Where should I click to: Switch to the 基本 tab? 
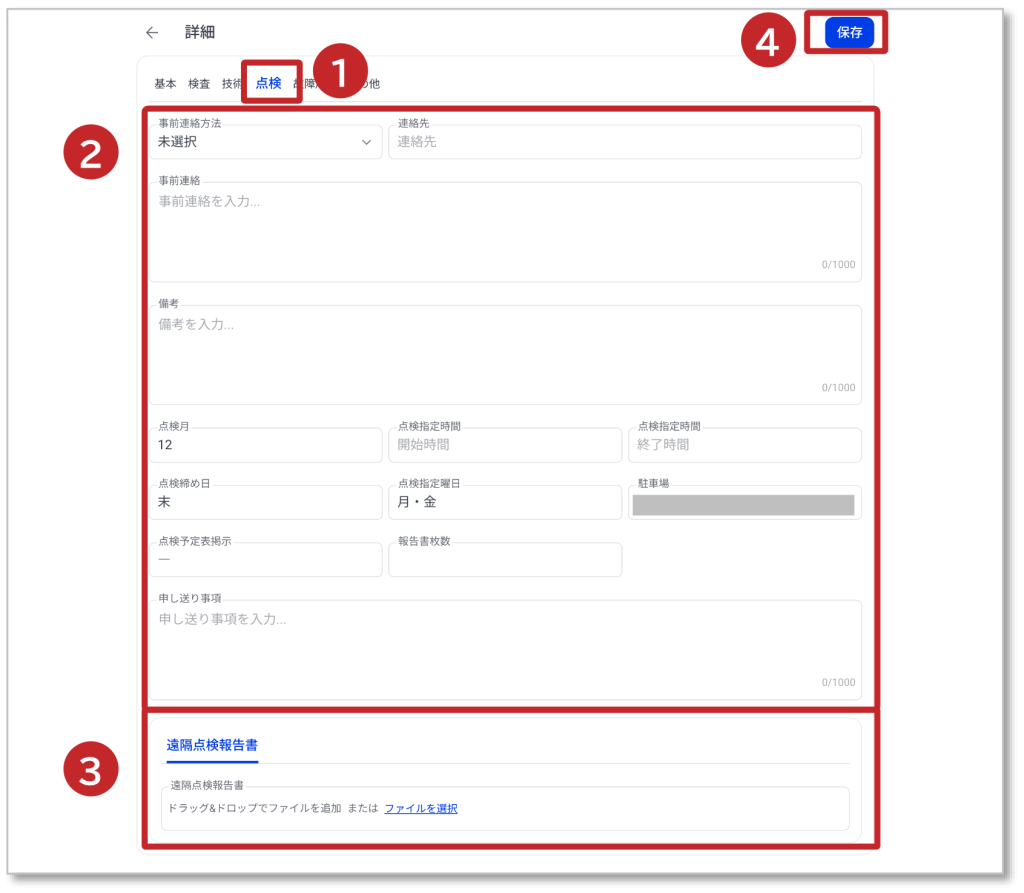click(x=165, y=84)
